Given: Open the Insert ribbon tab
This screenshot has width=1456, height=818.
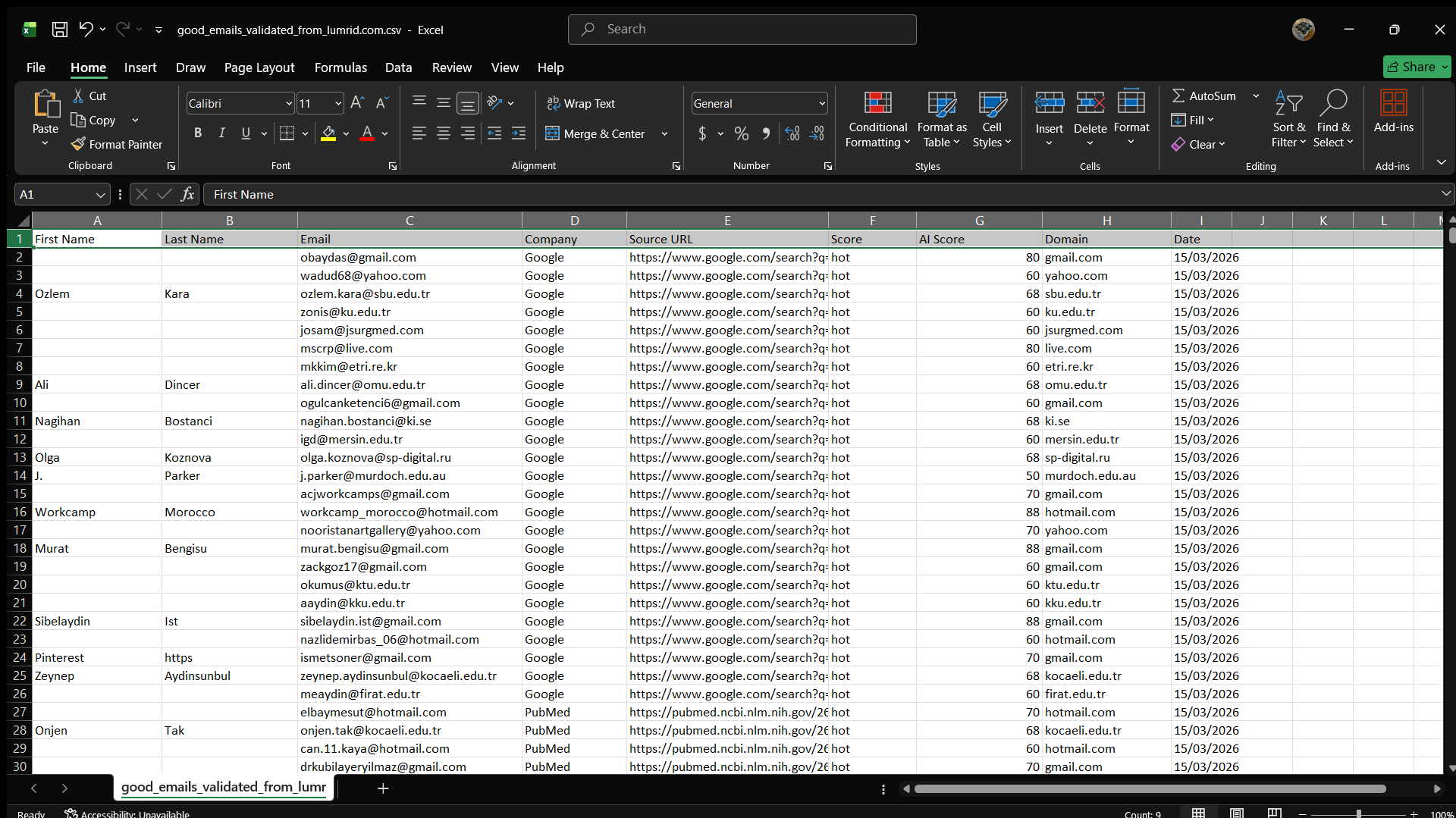Looking at the screenshot, I should pos(140,67).
